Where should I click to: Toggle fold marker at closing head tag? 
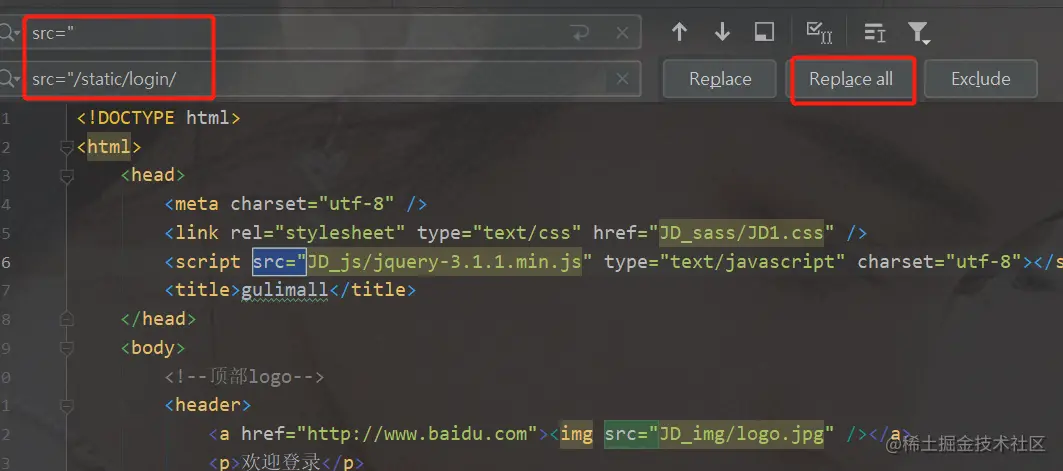click(x=66, y=319)
